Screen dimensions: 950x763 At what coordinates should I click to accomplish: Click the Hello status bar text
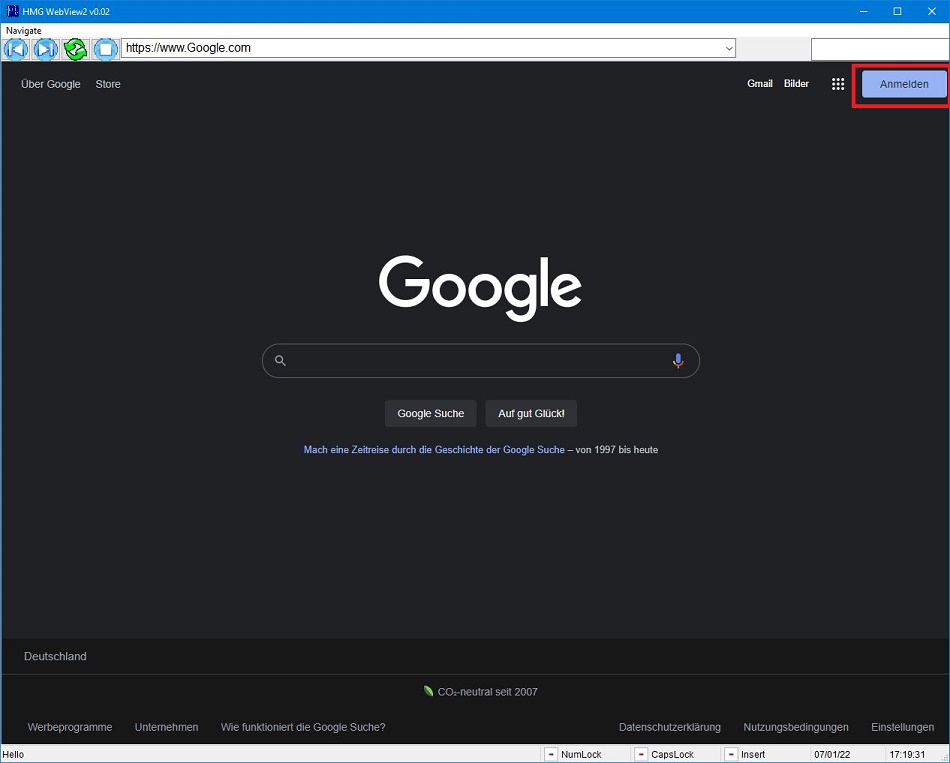13,755
